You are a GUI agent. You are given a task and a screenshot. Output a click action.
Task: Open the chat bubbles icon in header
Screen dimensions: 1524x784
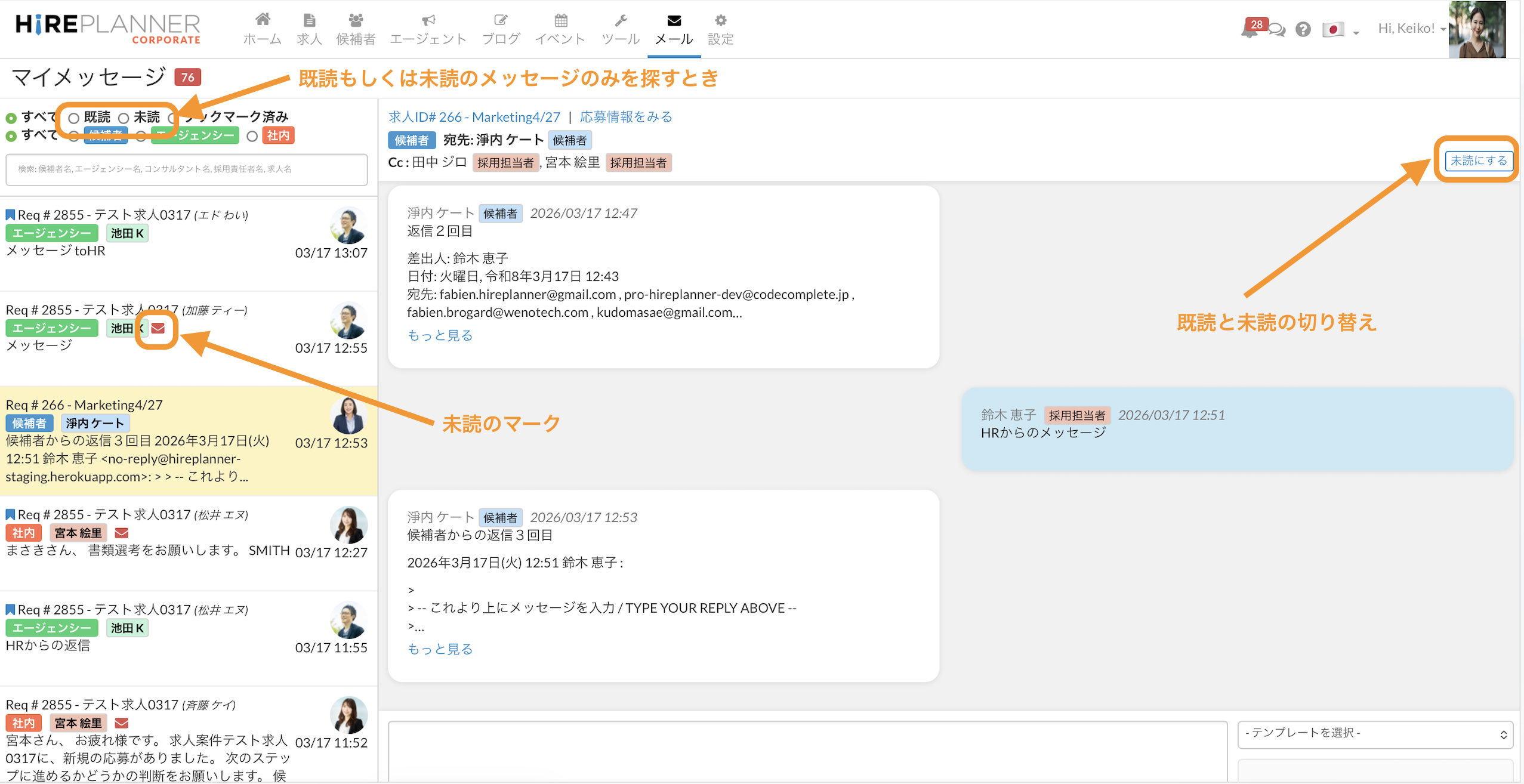(x=1277, y=30)
